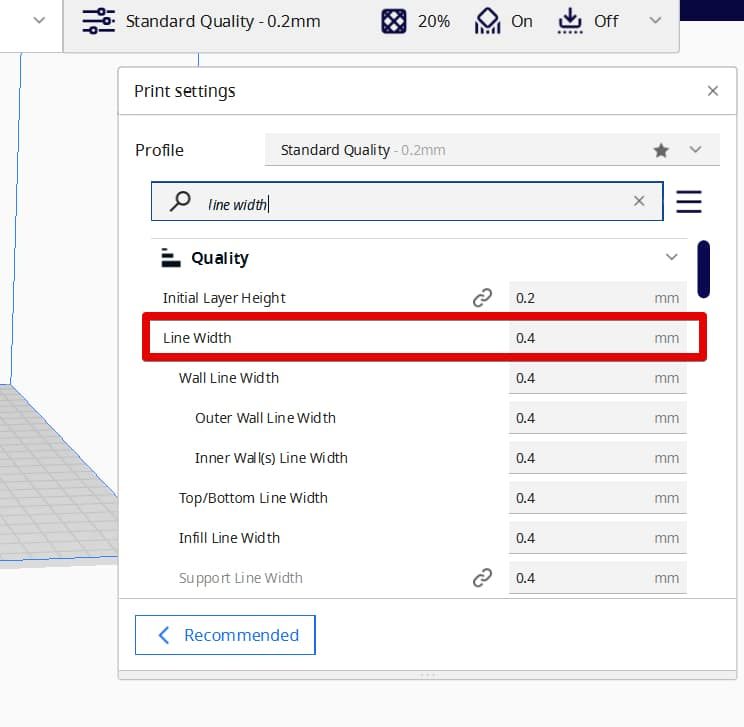Click the profile star icon
The width and height of the screenshot is (744, 727).
tap(660, 150)
